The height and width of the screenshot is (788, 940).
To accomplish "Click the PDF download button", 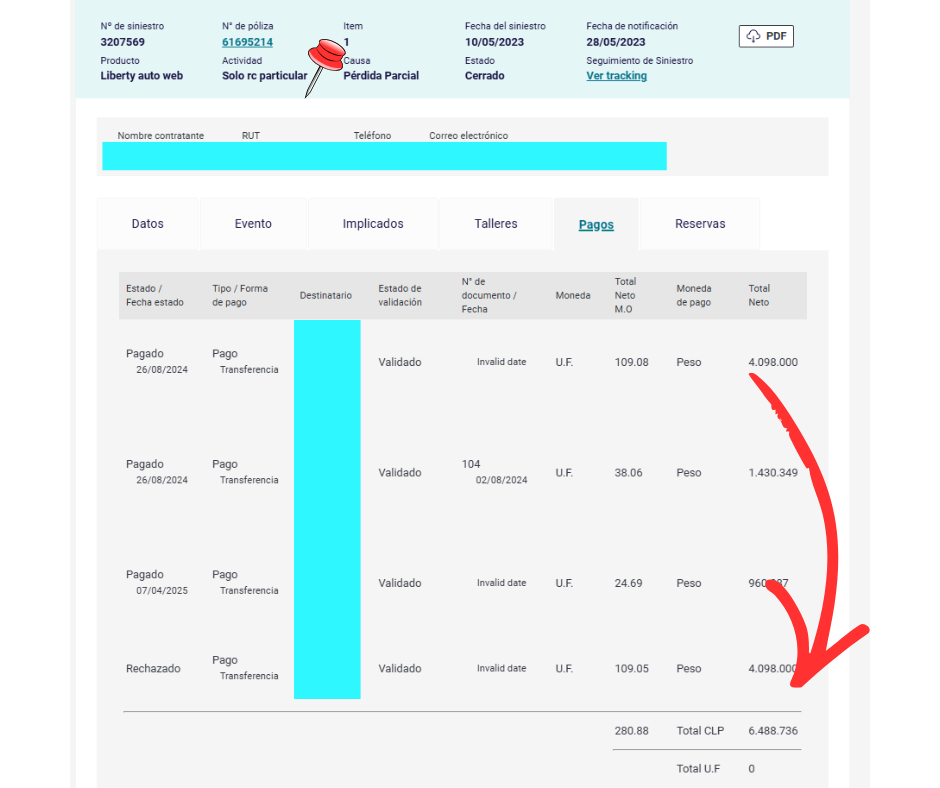I will pyautogui.click(x=766, y=36).
